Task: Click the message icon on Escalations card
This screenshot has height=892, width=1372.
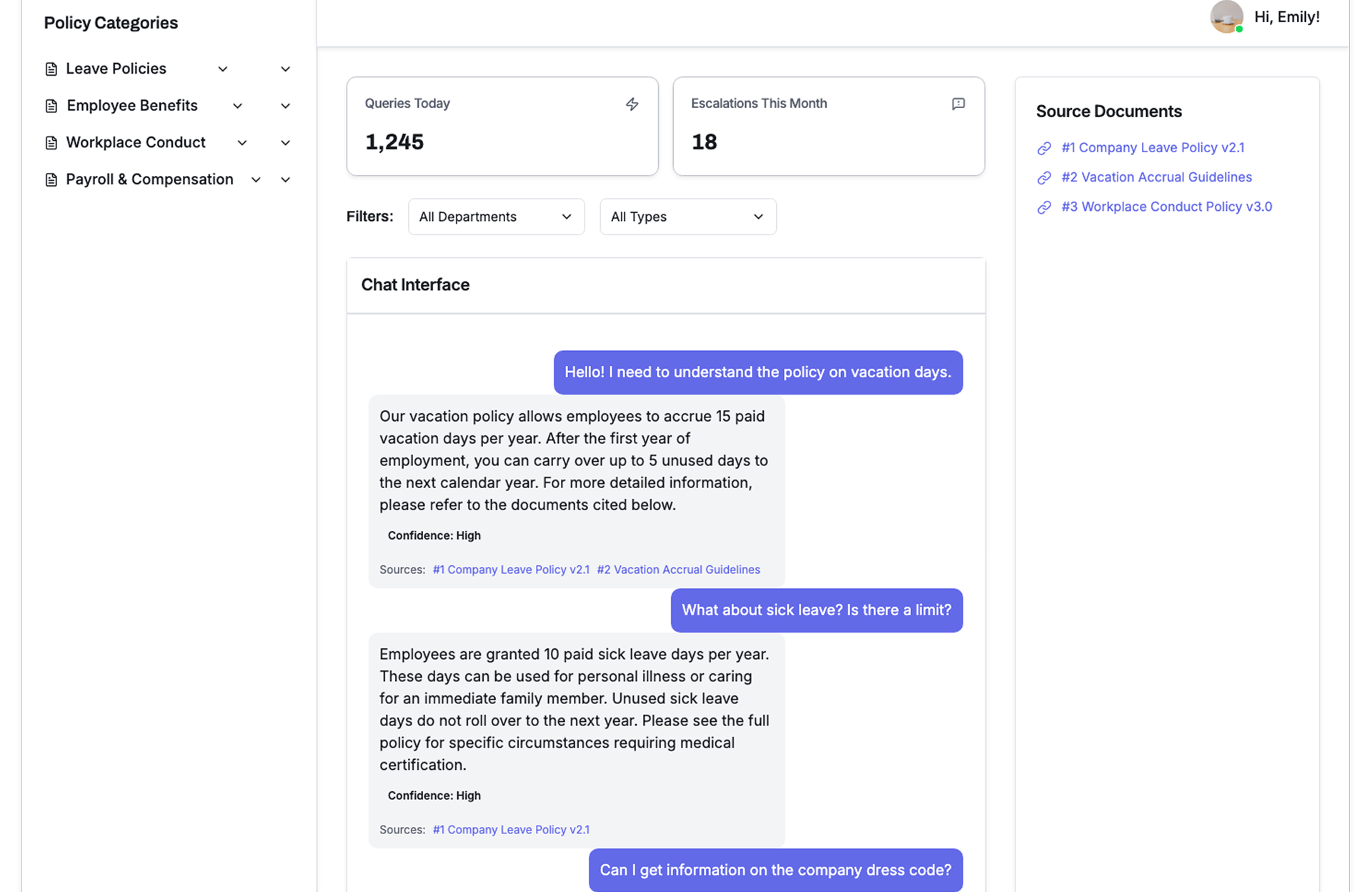Action: coord(958,104)
